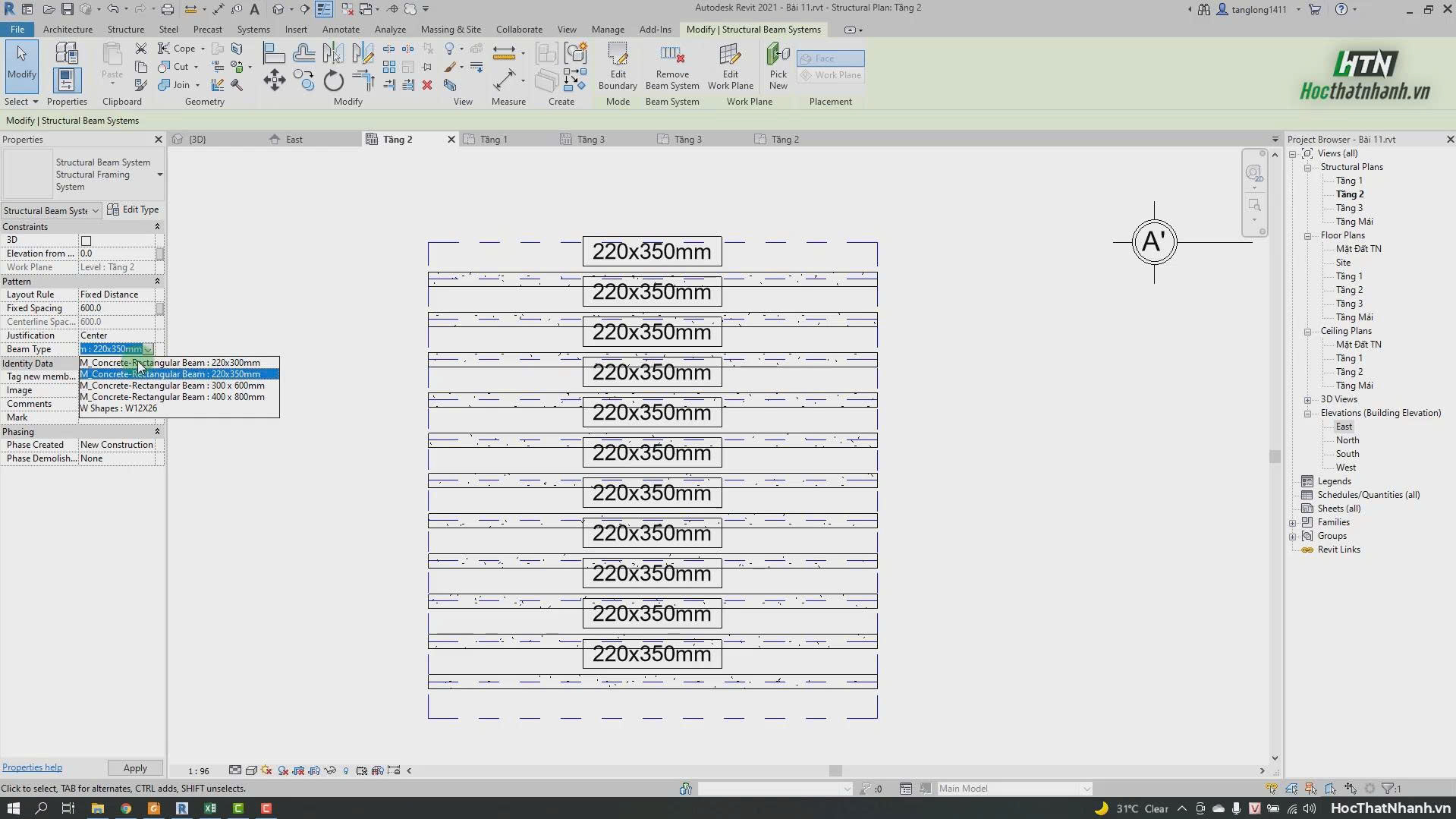Viewport: 1456px width, 819px height.
Task: Click the drawing area horizontal scrollbar thumb
Action: (x=835, y=770)
